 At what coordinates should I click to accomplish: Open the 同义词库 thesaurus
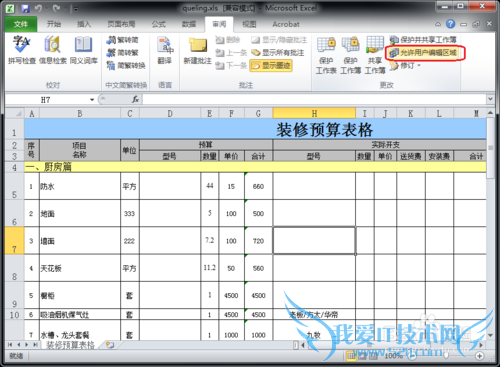(83, 50)
